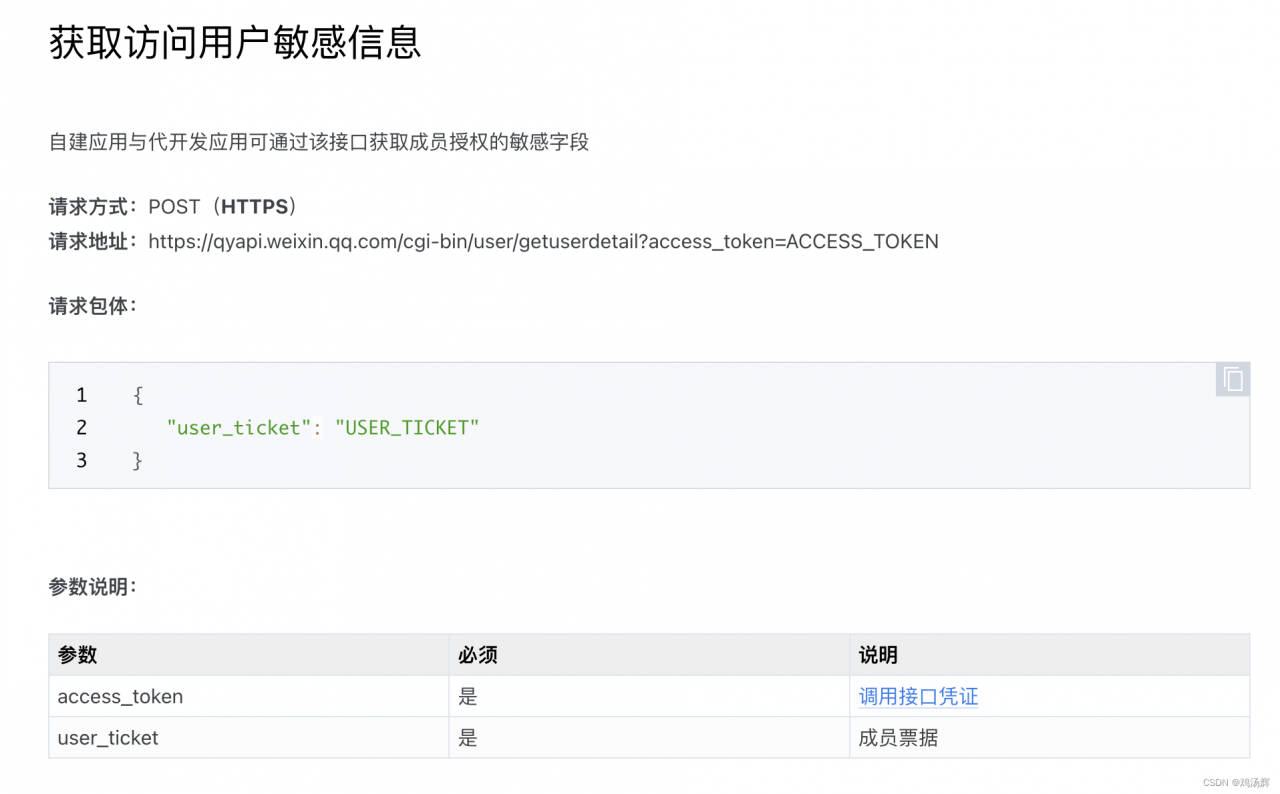Click line number 2 in the code block
This screenshot has width=1280, height=794.
81,427
